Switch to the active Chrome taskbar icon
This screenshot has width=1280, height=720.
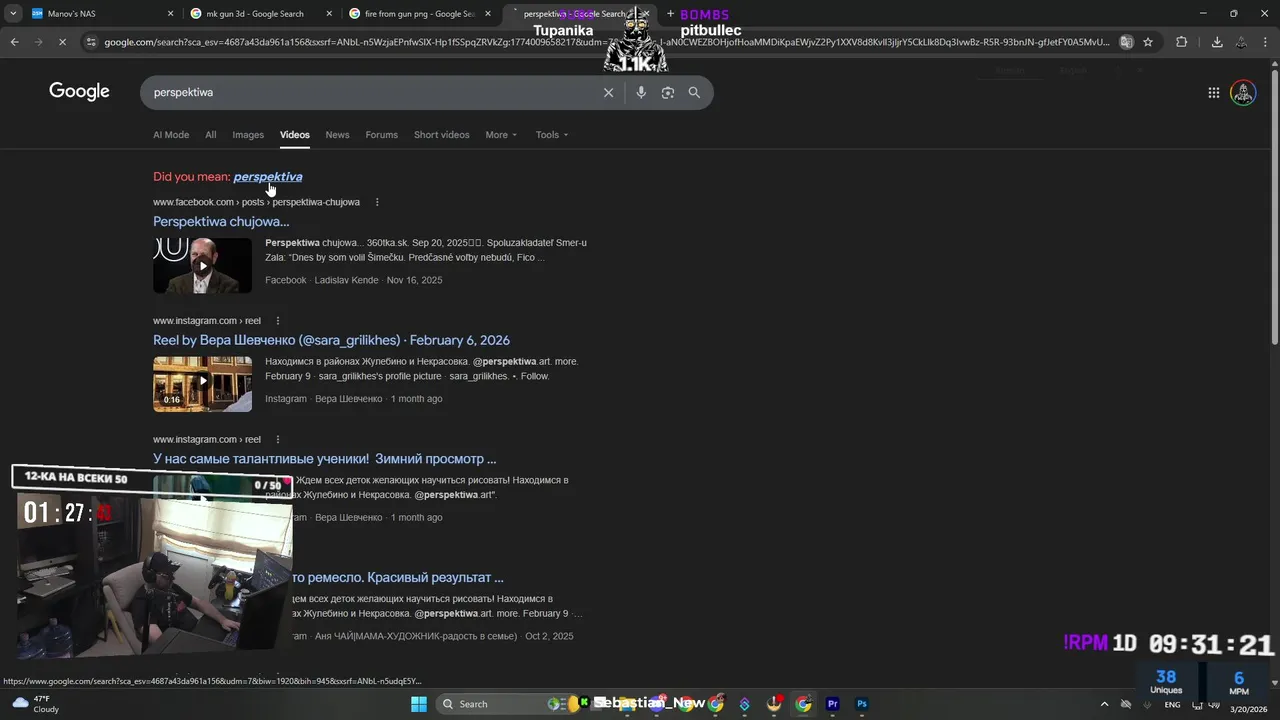click(803, 704)
